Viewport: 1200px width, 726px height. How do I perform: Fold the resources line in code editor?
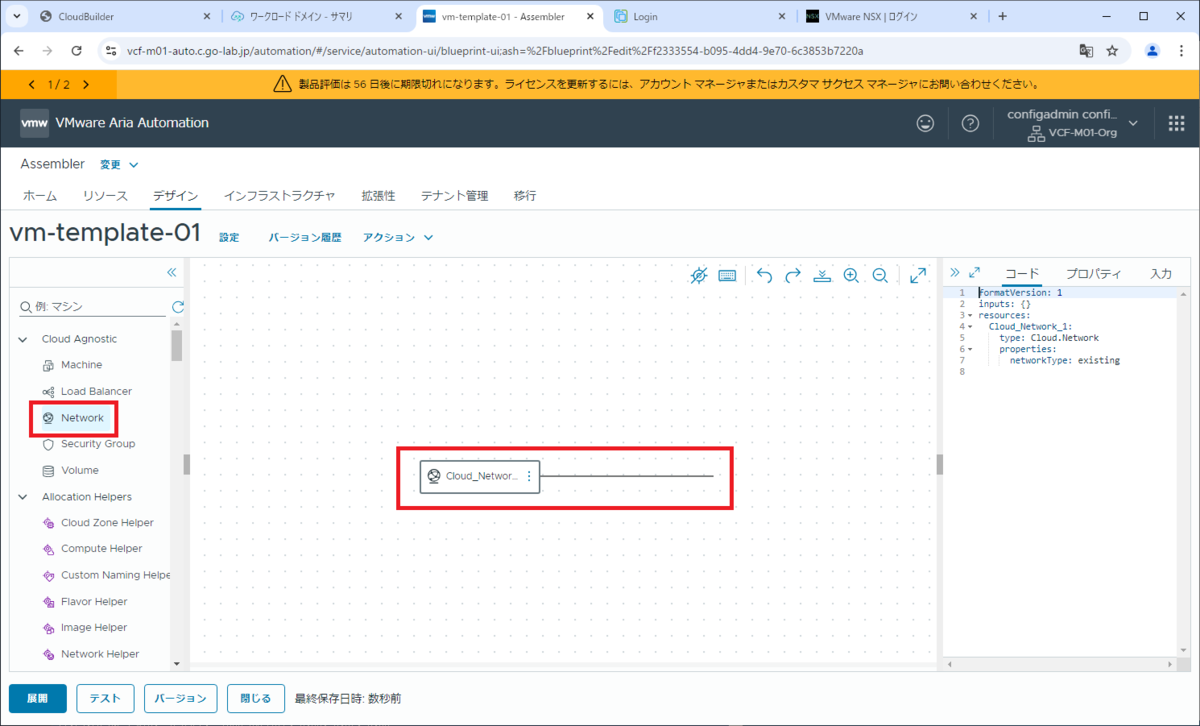(x=970, y=315)
